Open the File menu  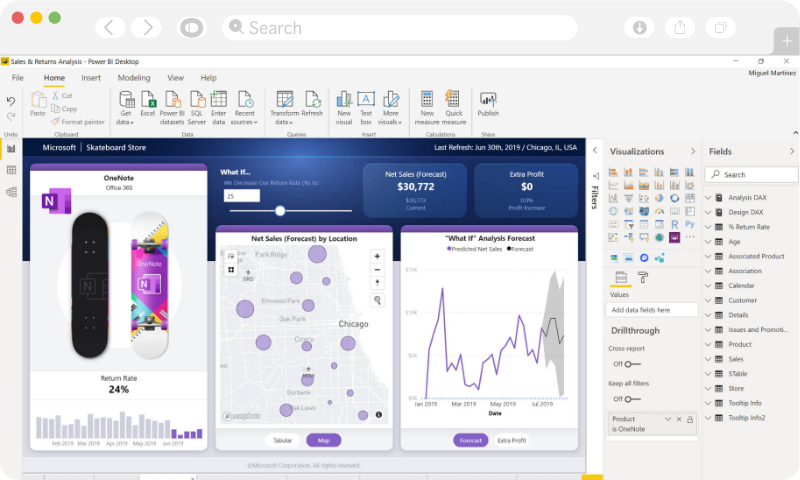(18, 78)
